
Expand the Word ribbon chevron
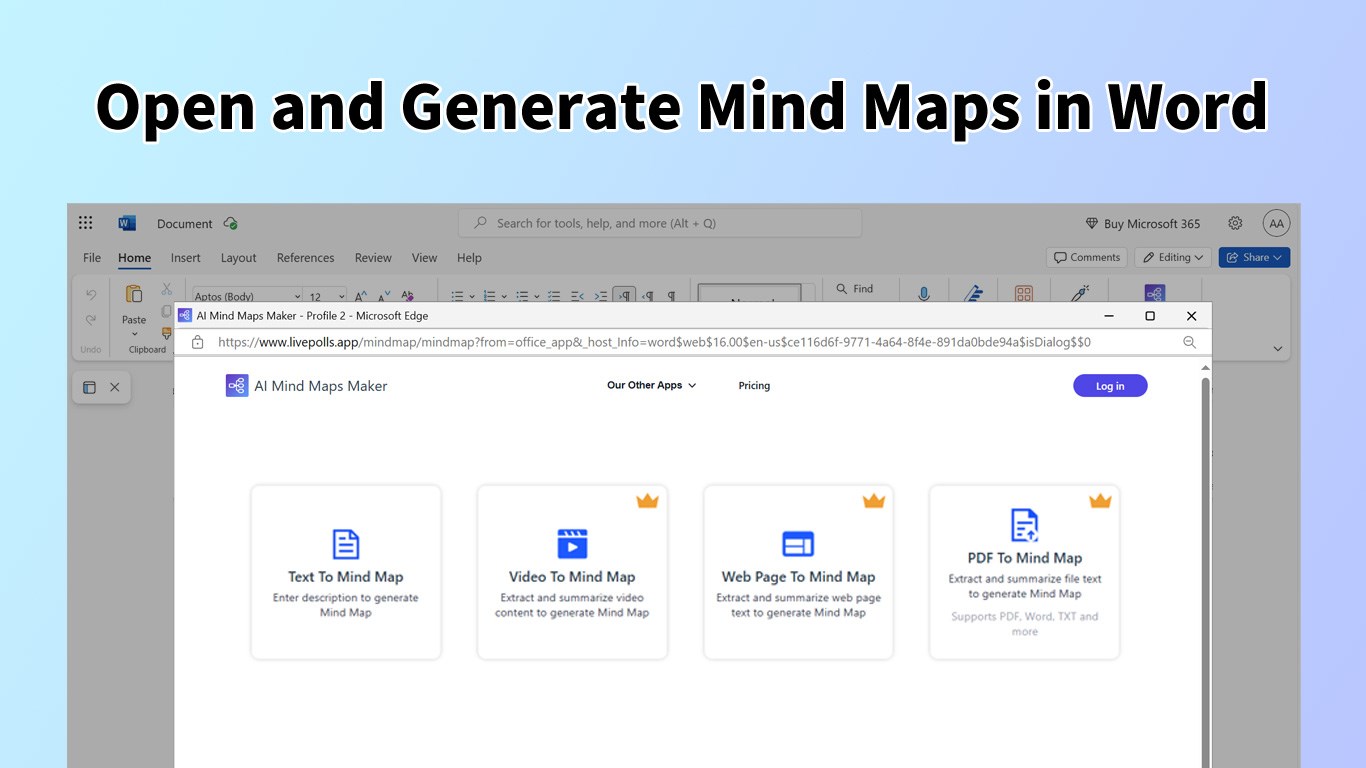coord(1277,348)
